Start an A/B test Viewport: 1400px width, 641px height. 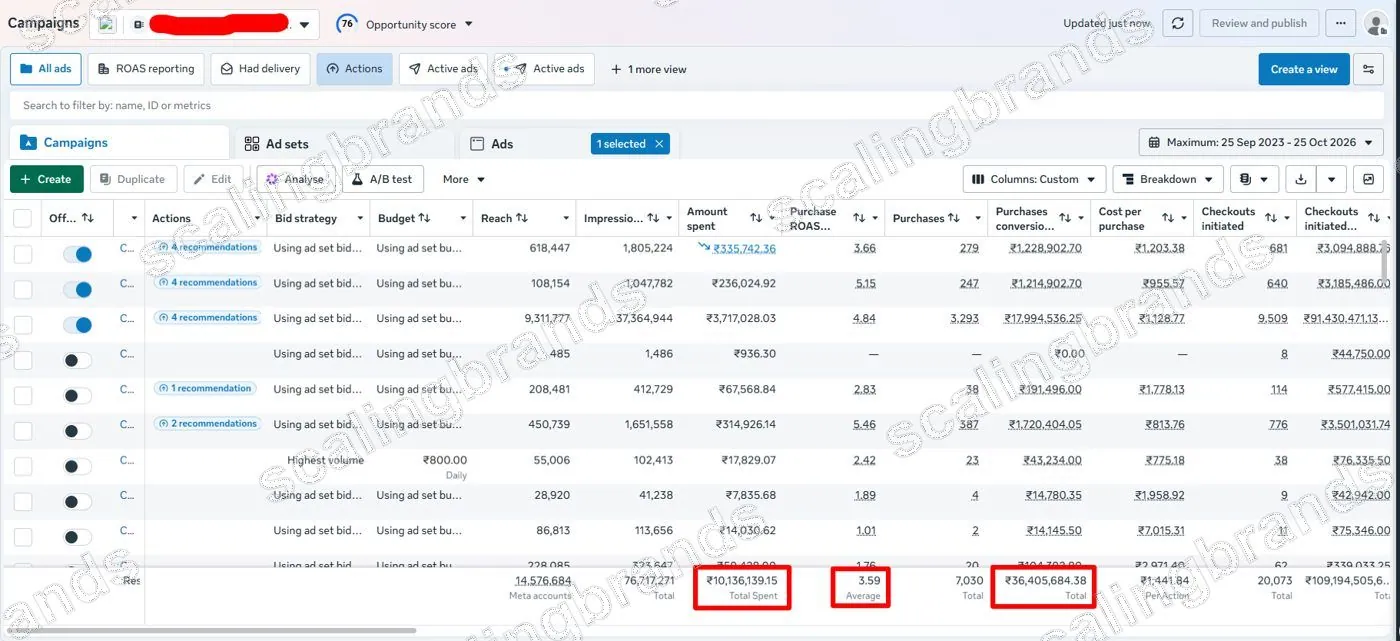[x=383, y=179]
